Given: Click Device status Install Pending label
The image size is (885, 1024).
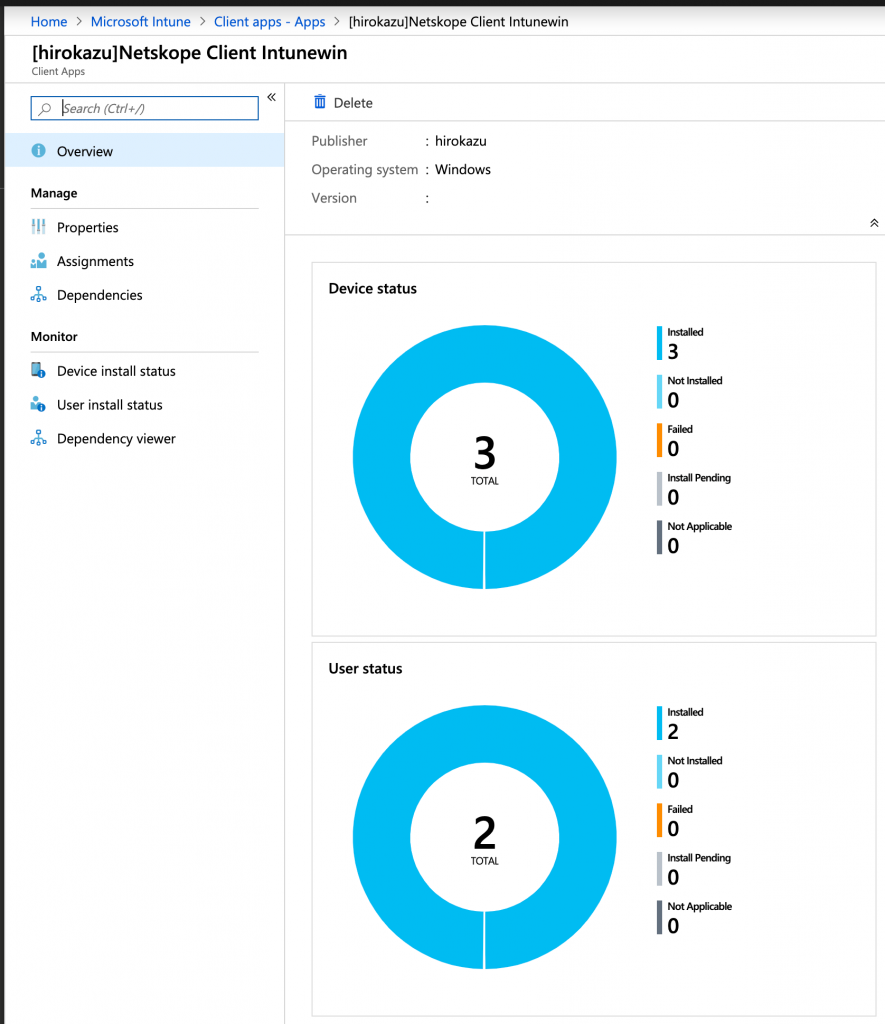Looking at the screenshot, I should pyautogui.click(x=699, y=478).
